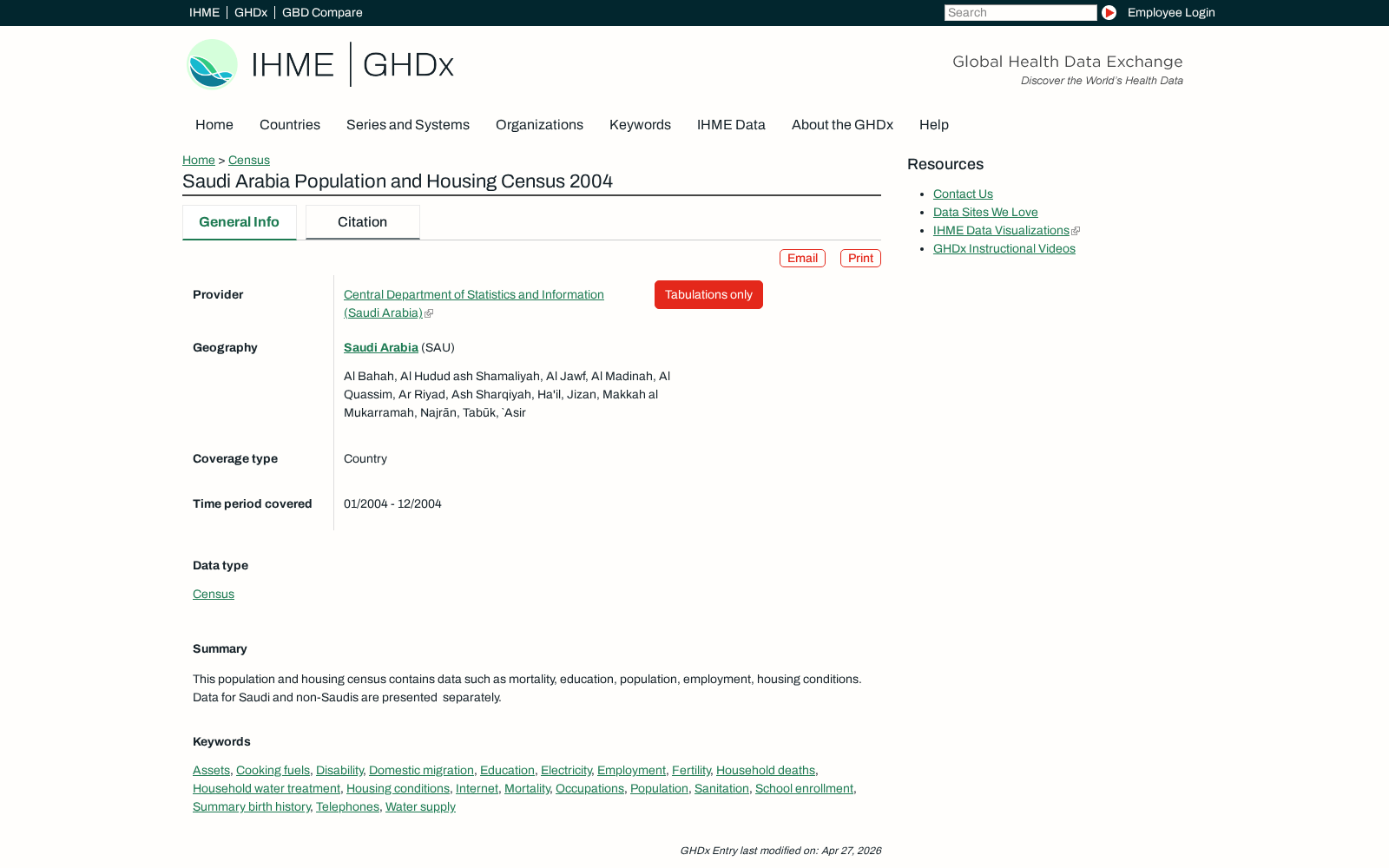Open IHME link in top bar
1389x868 pixels.
pyautogui.click(x=204, y=12)
